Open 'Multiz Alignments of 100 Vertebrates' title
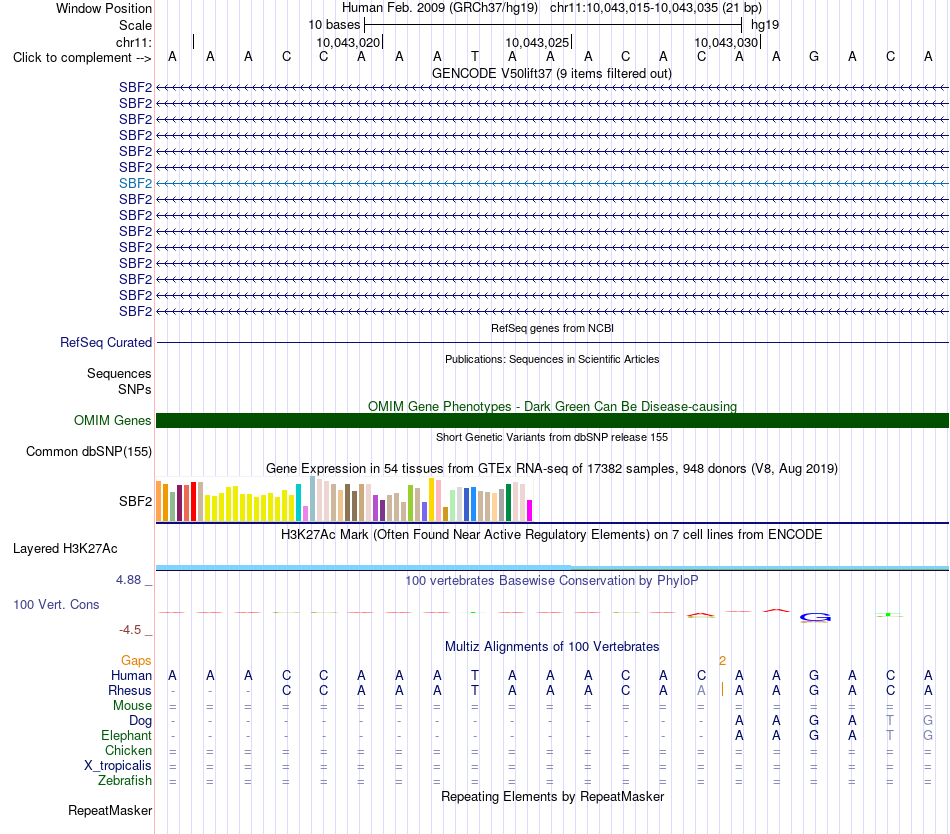Image resolution: width=950 pixels, height=834 pixels. 552,647
